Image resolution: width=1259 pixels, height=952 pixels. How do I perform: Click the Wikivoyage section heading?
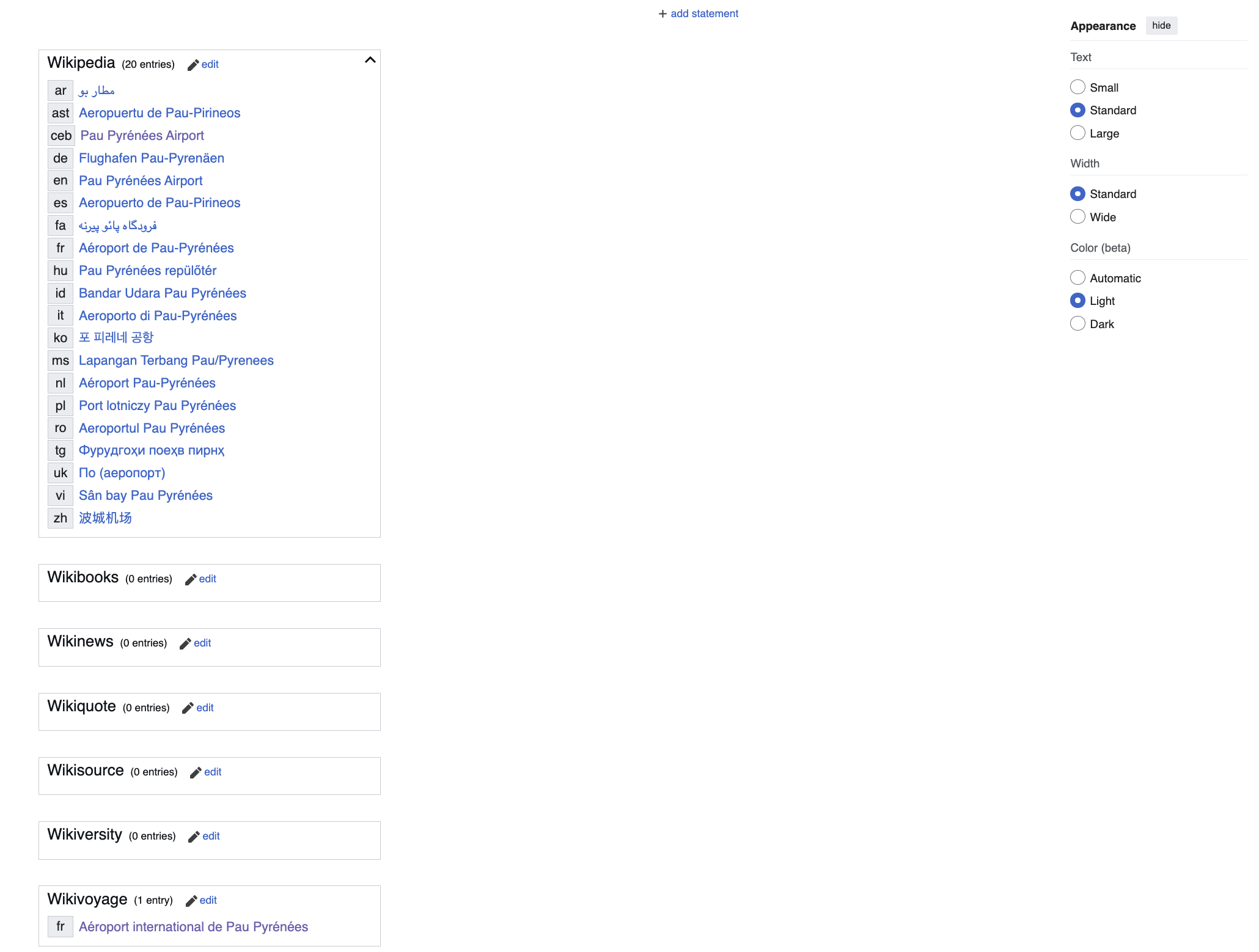pyautogui.click(x=87, y=899)
